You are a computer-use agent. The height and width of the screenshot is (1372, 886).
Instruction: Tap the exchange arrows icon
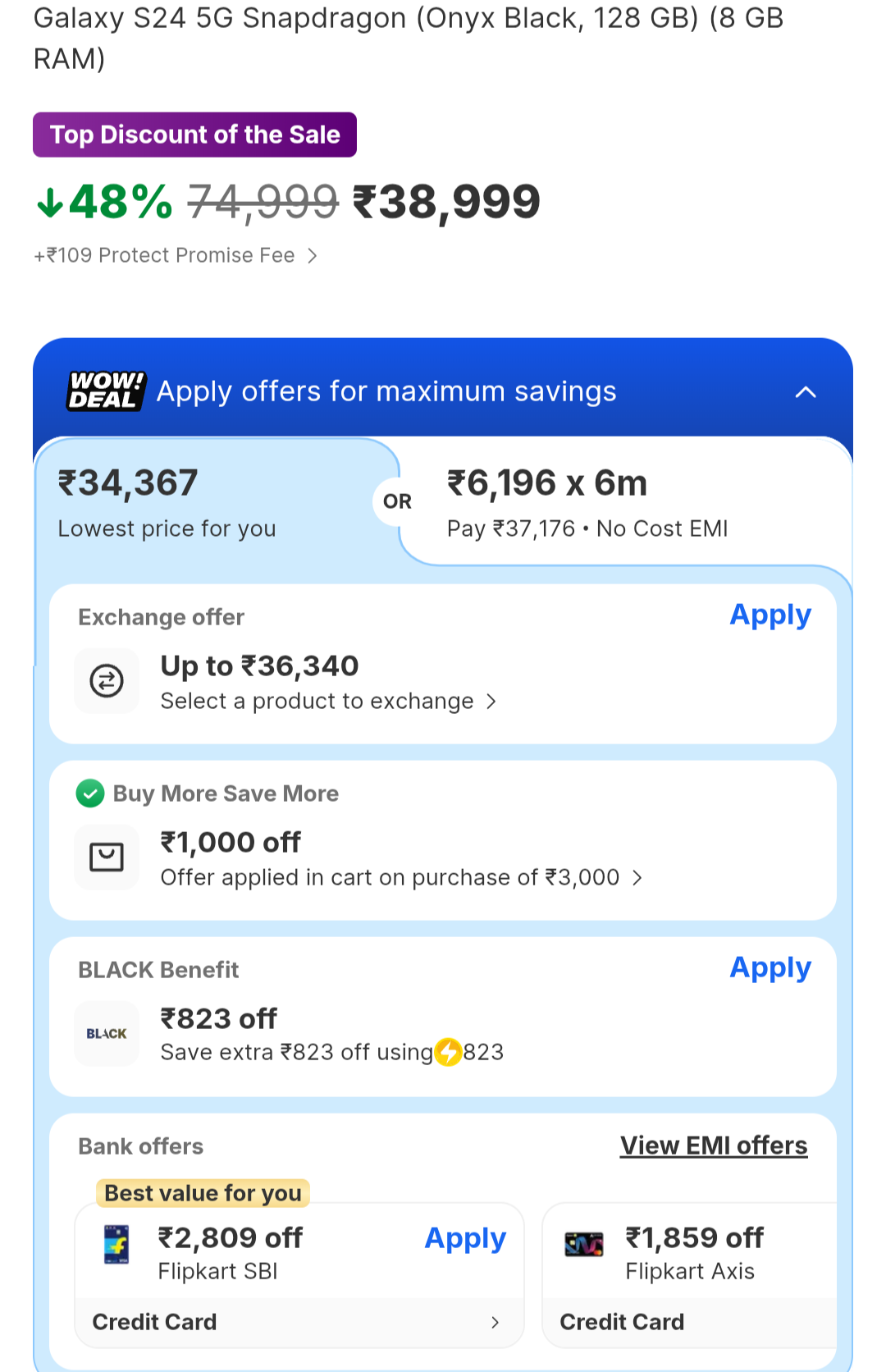[x=107, y=681]
